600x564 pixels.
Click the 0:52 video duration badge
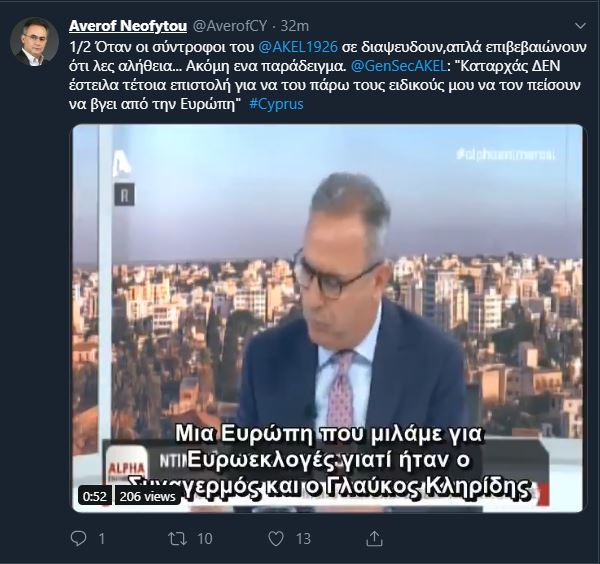pyautogui.click(x=95, y=496)
